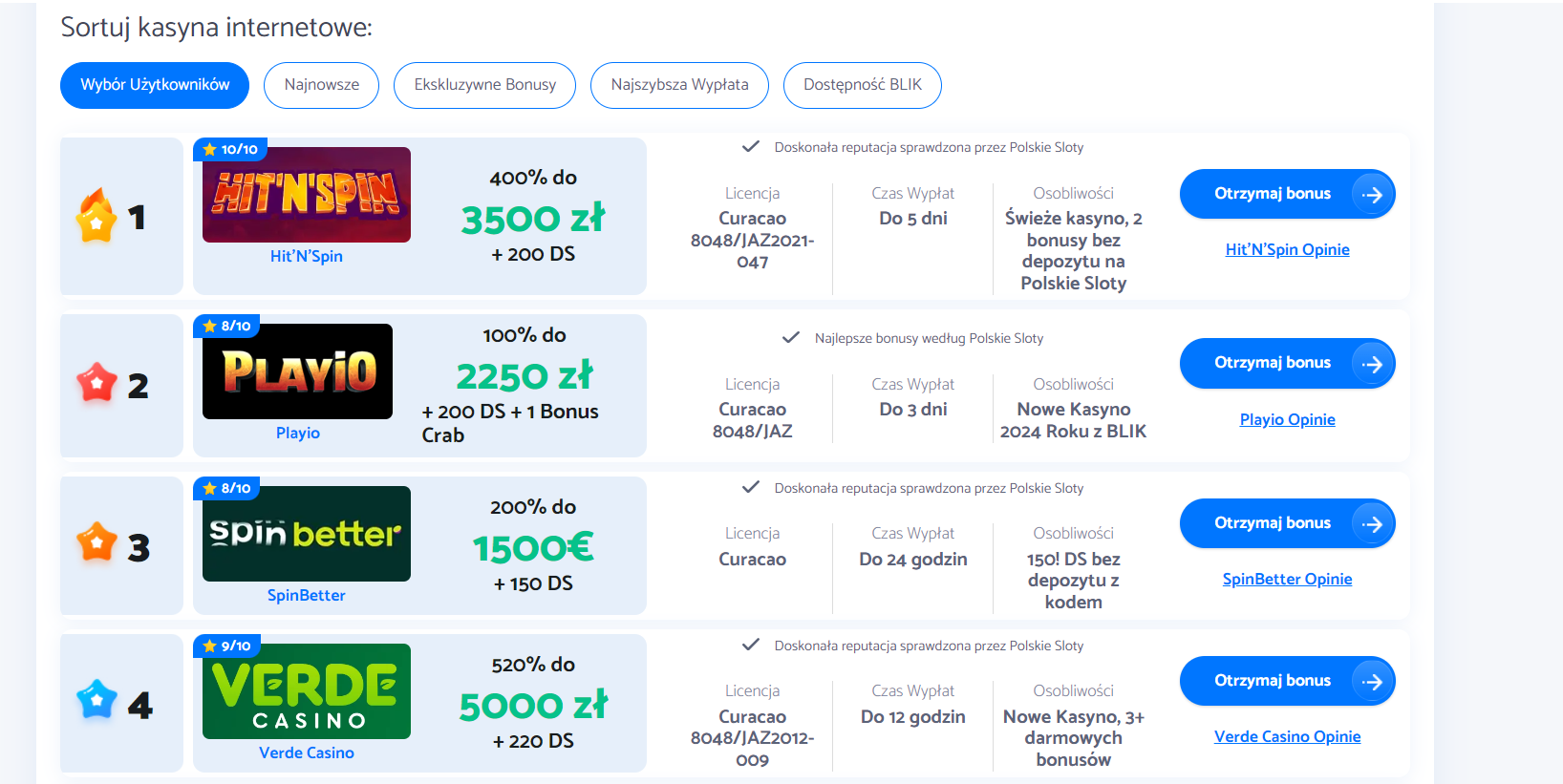Get the Playio bonus with Otrzymaj bonus
Viewport: 1563px width, 784px height.
pyautogui.click(x=1288, y=364)
